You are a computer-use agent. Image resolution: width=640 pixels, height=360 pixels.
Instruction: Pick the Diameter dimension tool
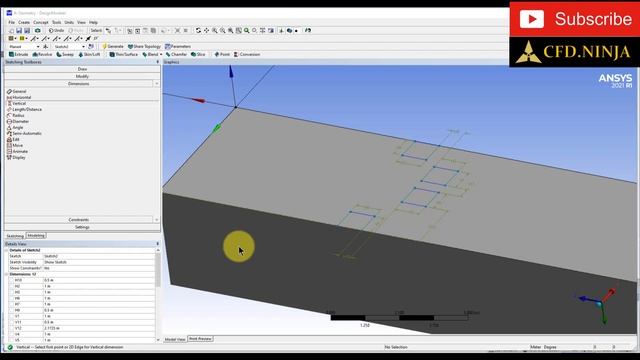[18, 121]
